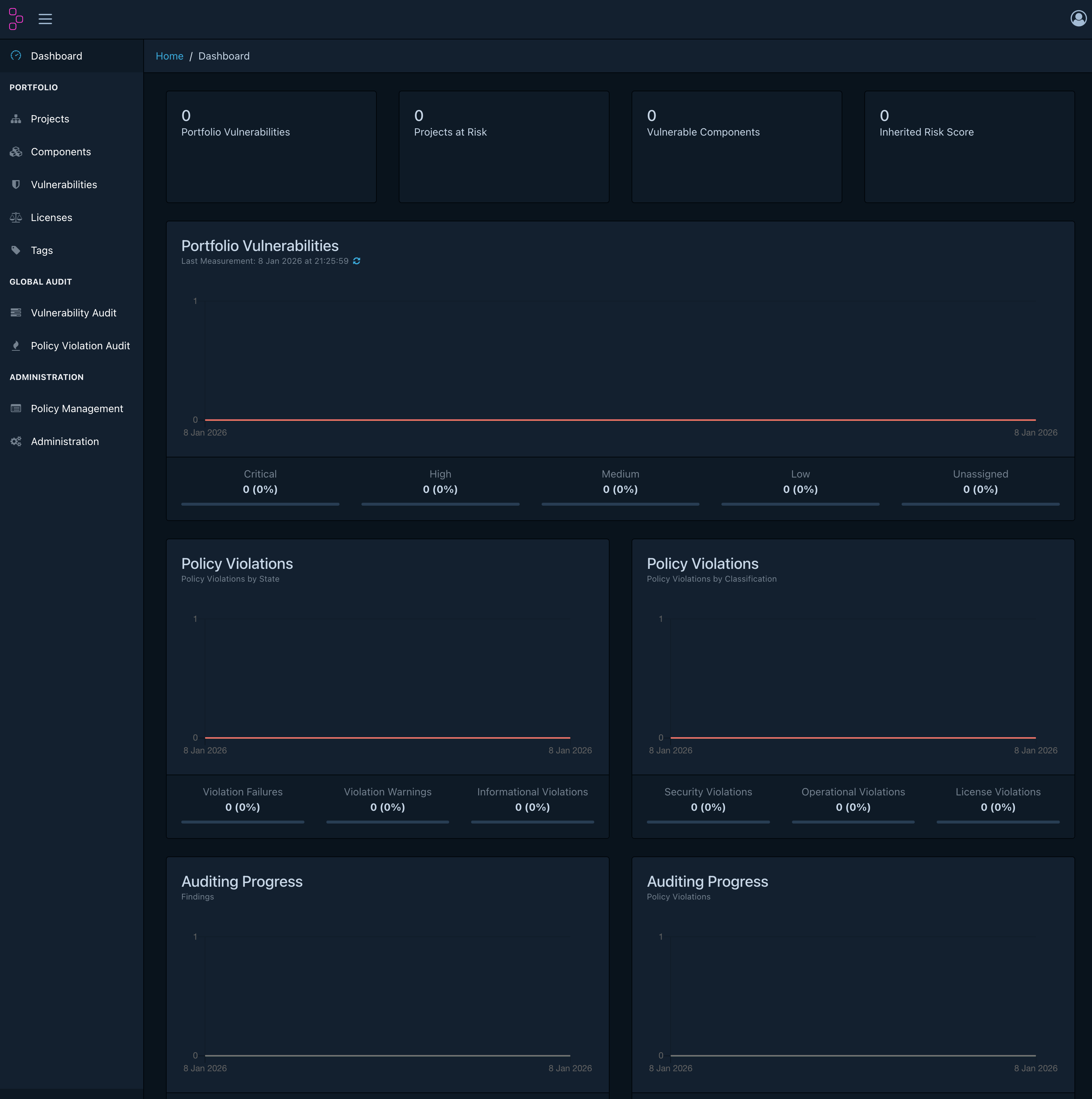
Task: Click the Critical severity progress bar
Action: click(260, 504)
